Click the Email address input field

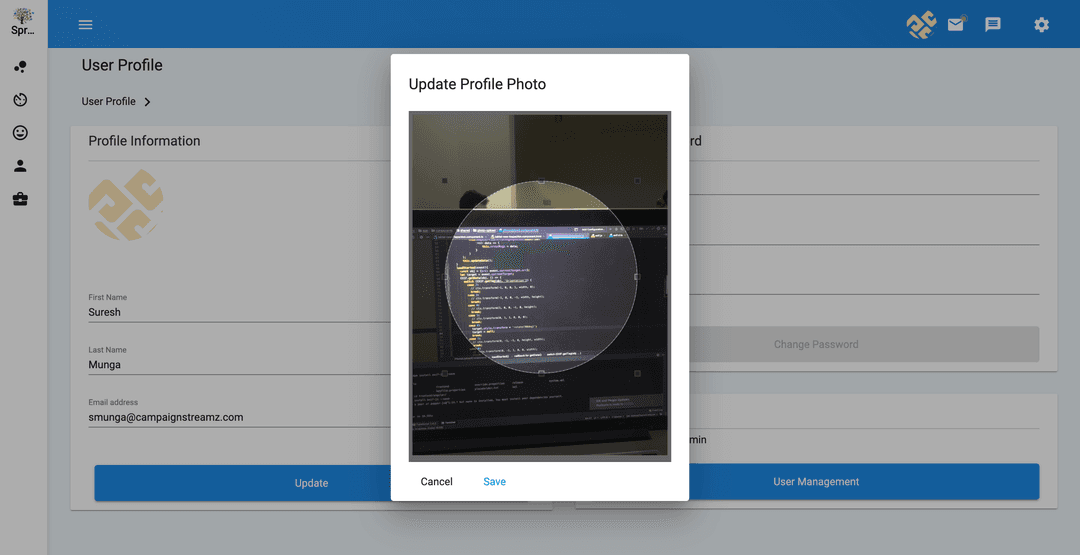pyautogui.click(x=240, y=417)
